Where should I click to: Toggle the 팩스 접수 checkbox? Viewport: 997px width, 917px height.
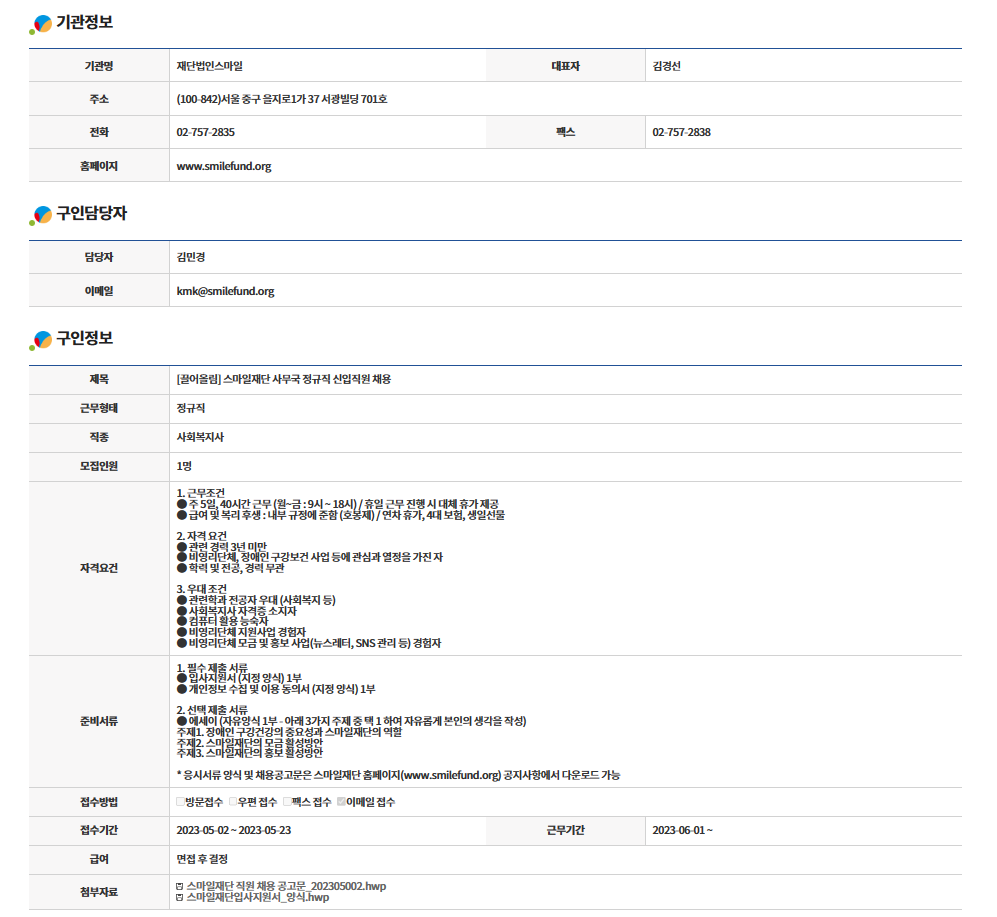(287, 802)
